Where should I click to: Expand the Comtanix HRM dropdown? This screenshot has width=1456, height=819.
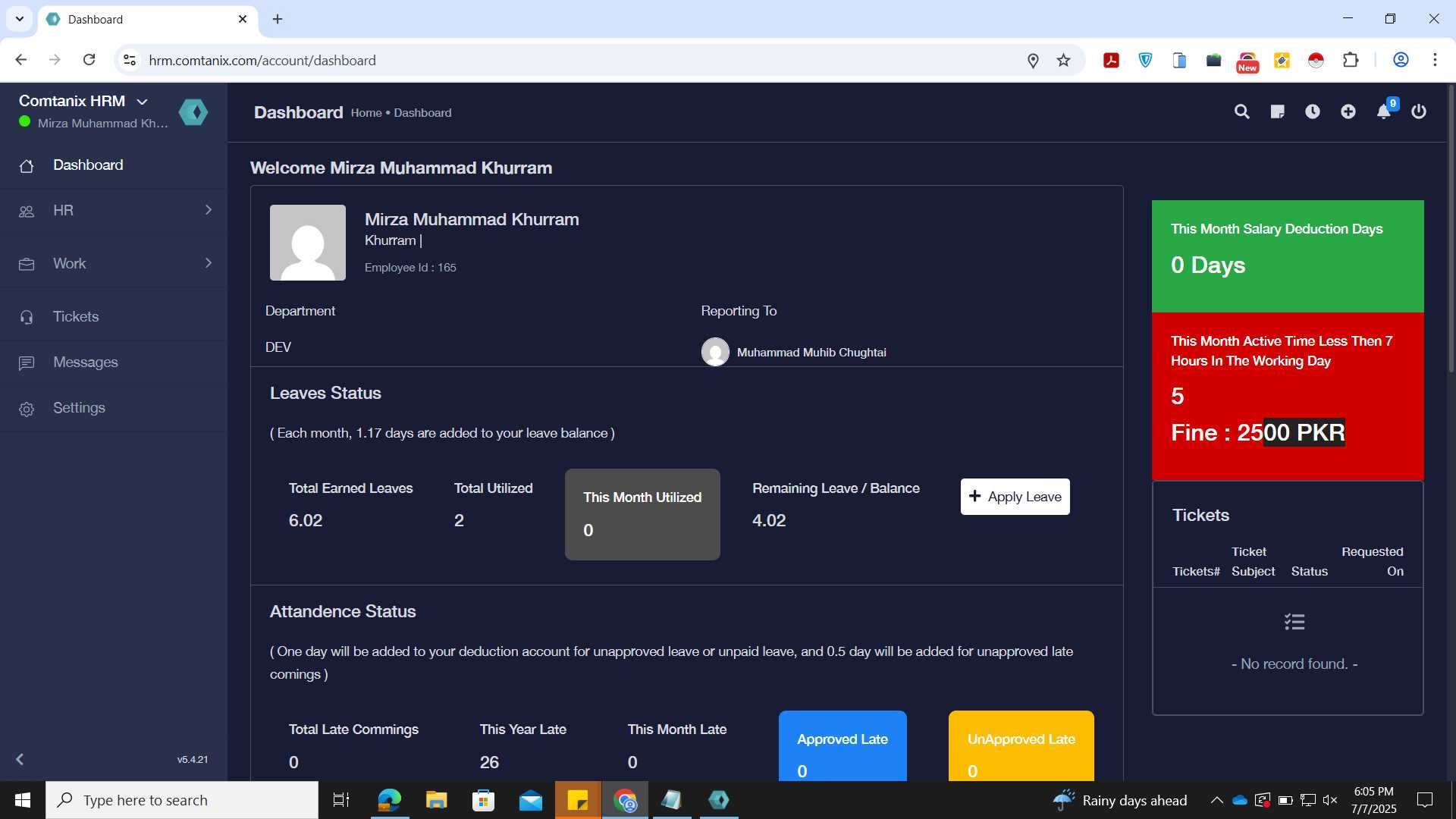142,102
